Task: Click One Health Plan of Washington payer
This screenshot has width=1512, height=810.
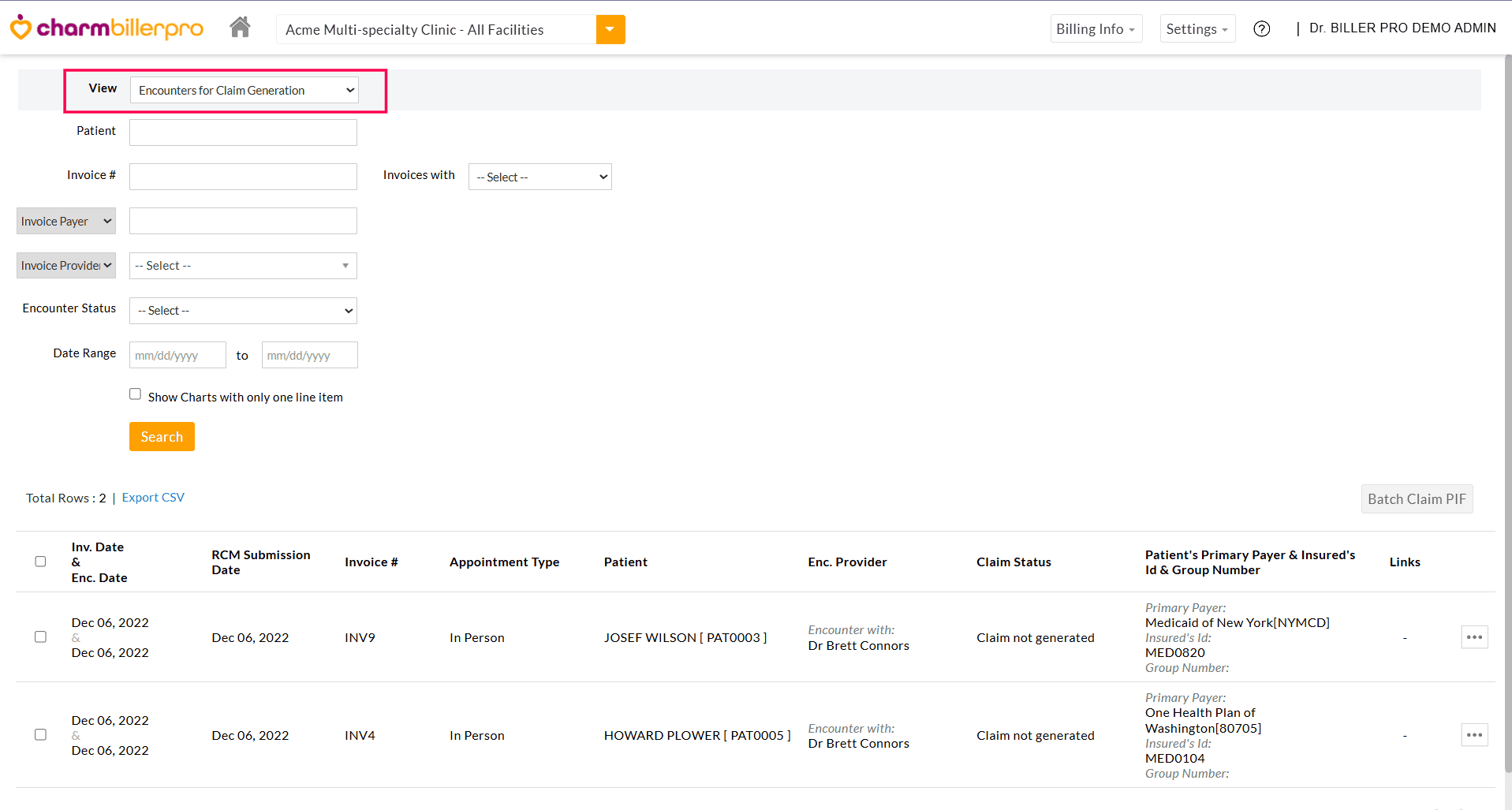Action: click(1204, 720)
